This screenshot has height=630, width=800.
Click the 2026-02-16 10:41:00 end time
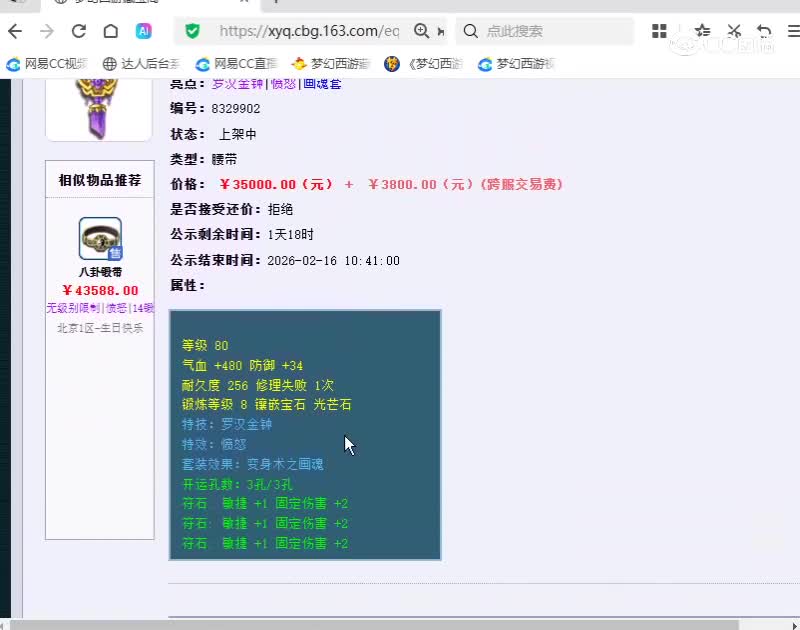333,261
